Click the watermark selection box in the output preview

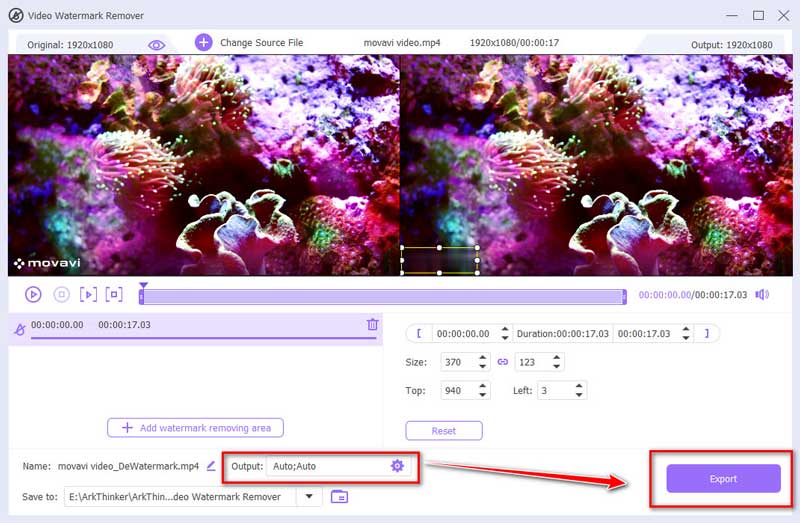pyautogui.click(x=439, y=260)
